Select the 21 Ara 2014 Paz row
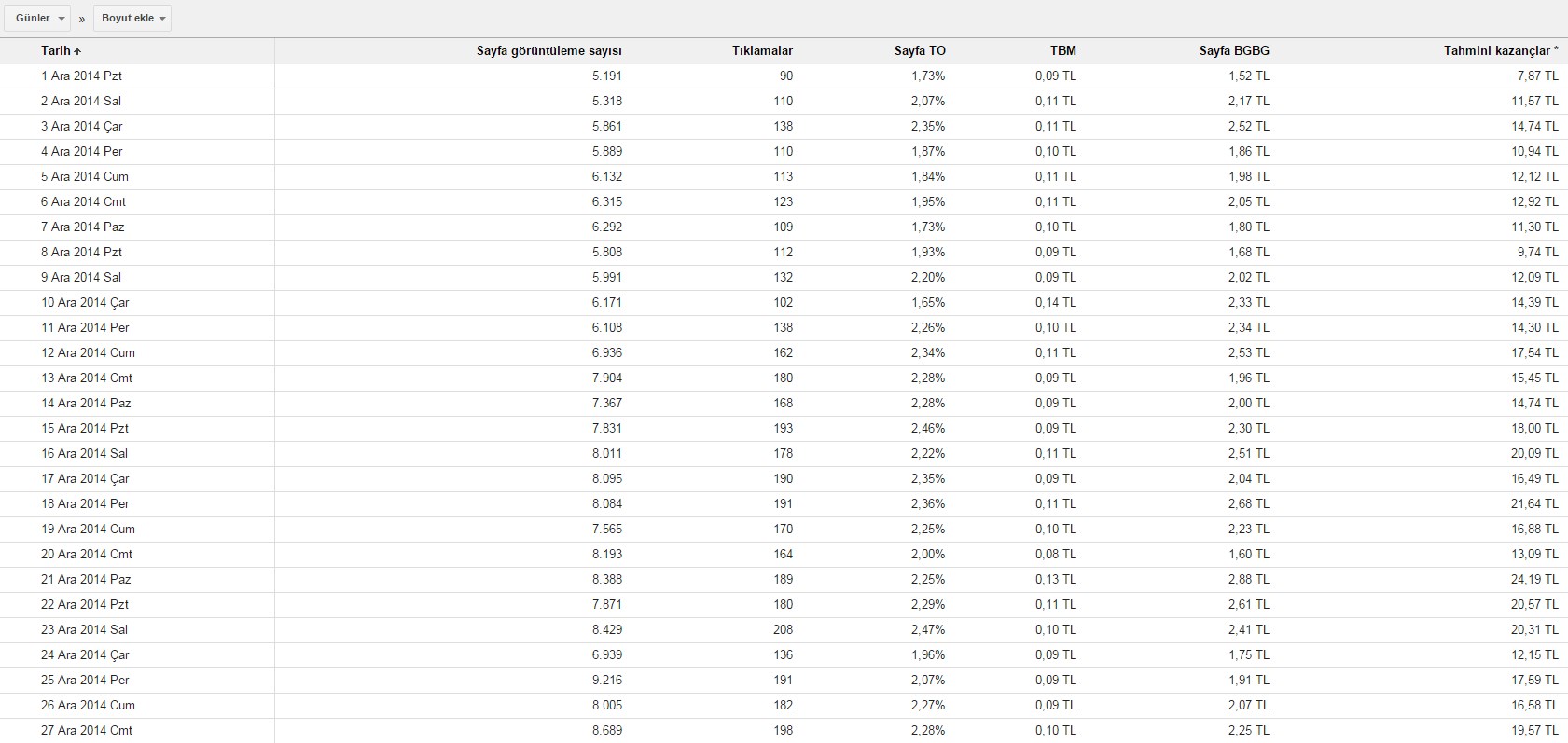This screenshot has width=1568, height=743. pyautogui.click(x=784, y=580)
